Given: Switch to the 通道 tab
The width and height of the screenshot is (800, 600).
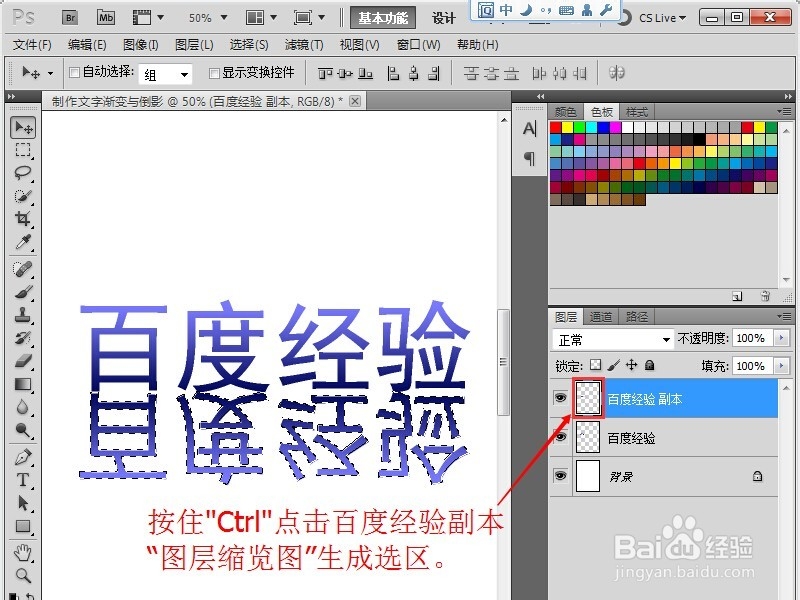Looking at the screenshot, I should tap(603, 315).
